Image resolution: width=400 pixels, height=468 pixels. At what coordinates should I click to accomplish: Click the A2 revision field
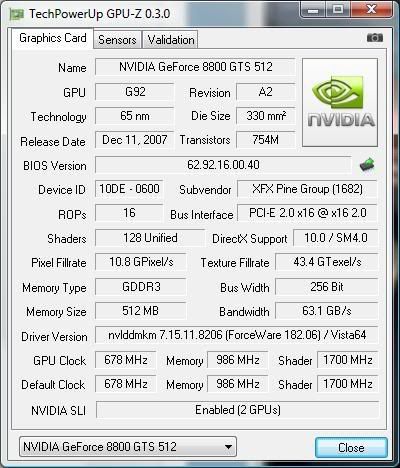click(266, 92)
